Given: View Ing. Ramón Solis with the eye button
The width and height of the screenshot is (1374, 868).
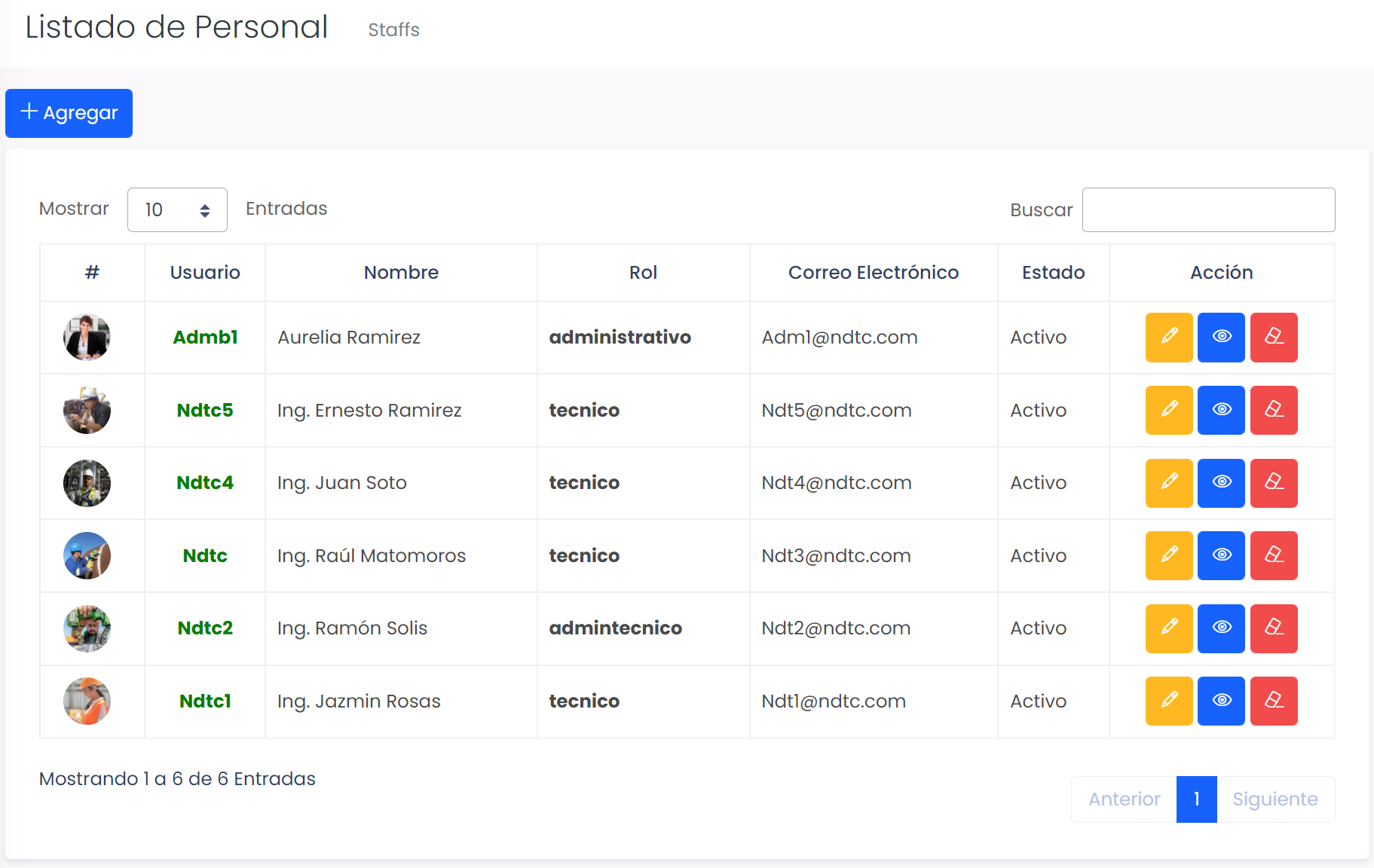Looking at the screenshot, I should (x=1221, y=628).
